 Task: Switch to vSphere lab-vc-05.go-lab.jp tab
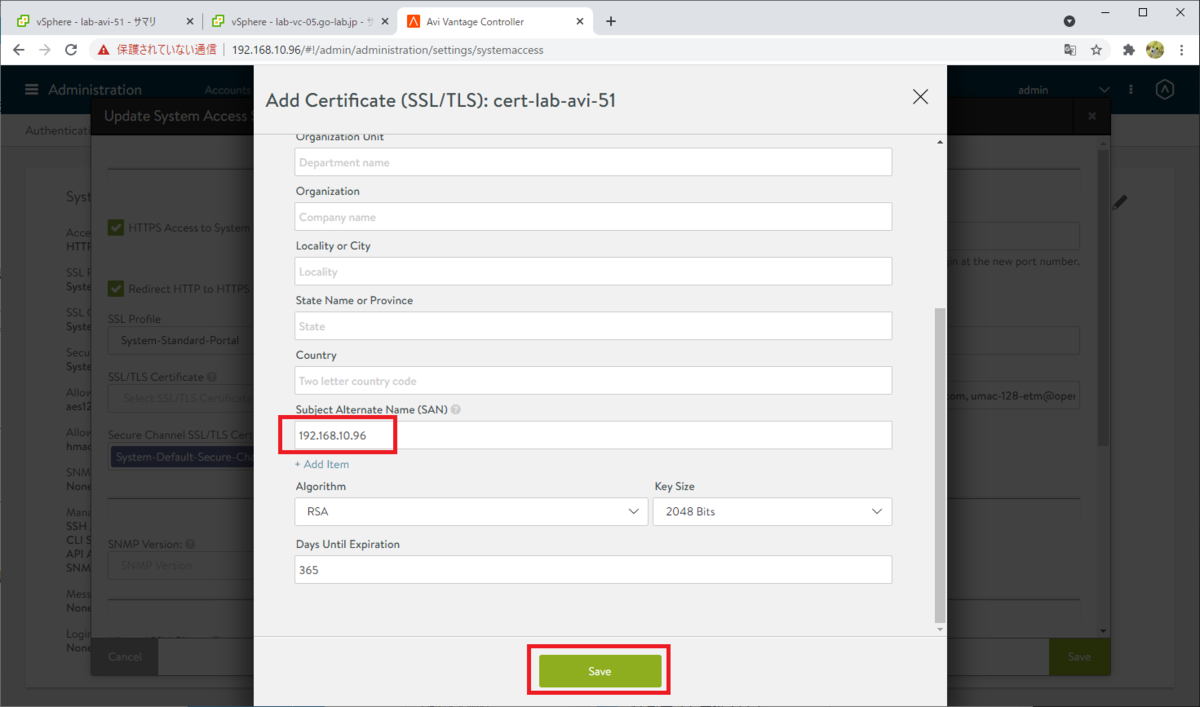[297, 21]
